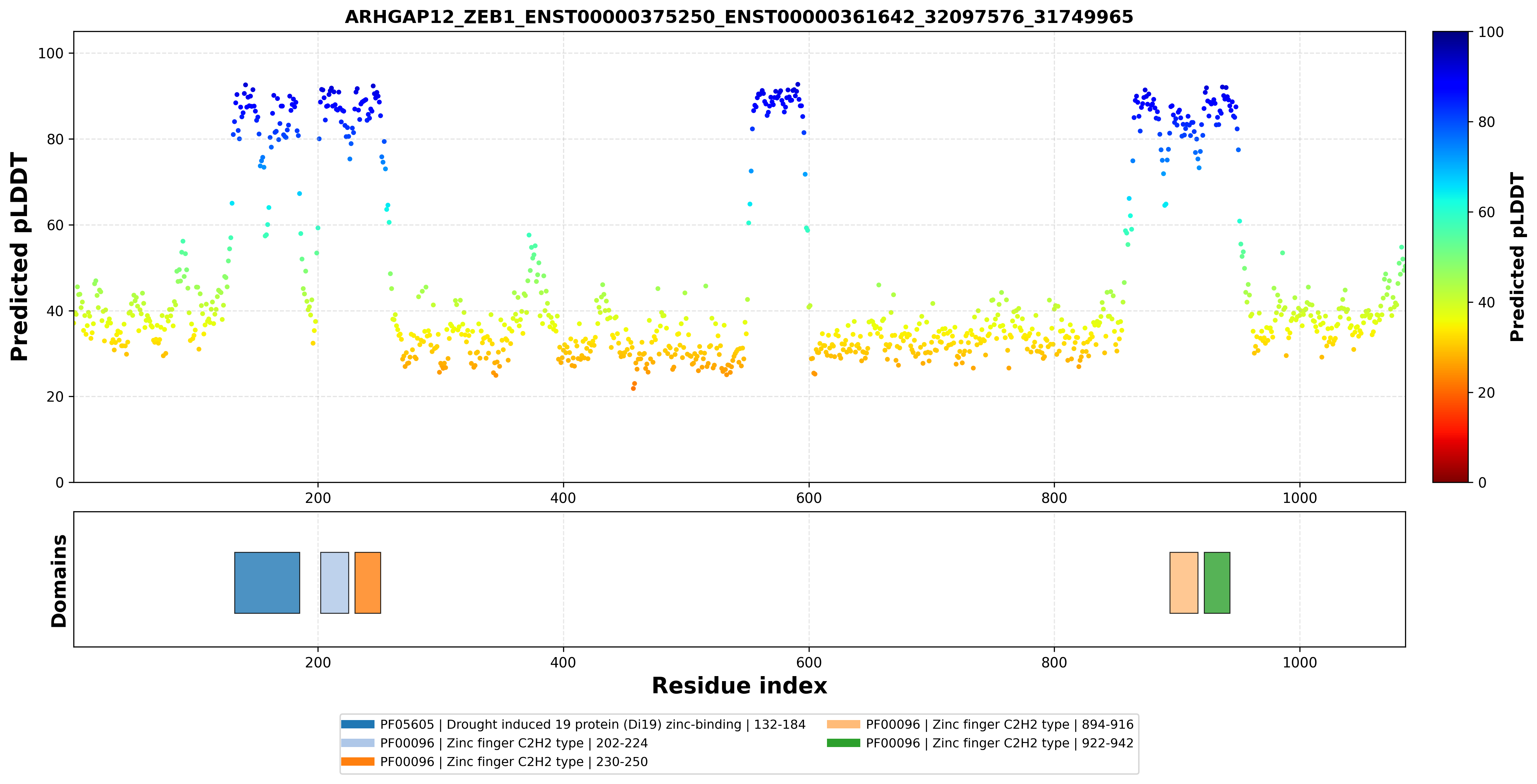Click the 100 tick on the colorbar
Image resolution: width=1537 pixels, height=784 pixels.
(x=1490, y=32)
